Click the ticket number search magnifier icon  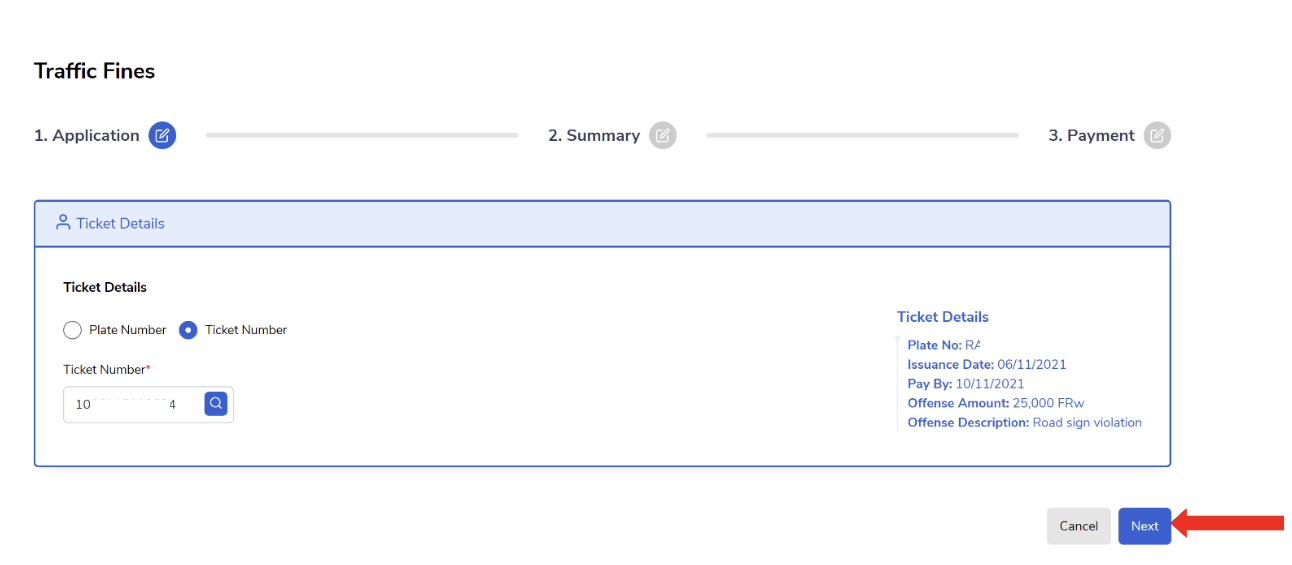click(216, 404)
